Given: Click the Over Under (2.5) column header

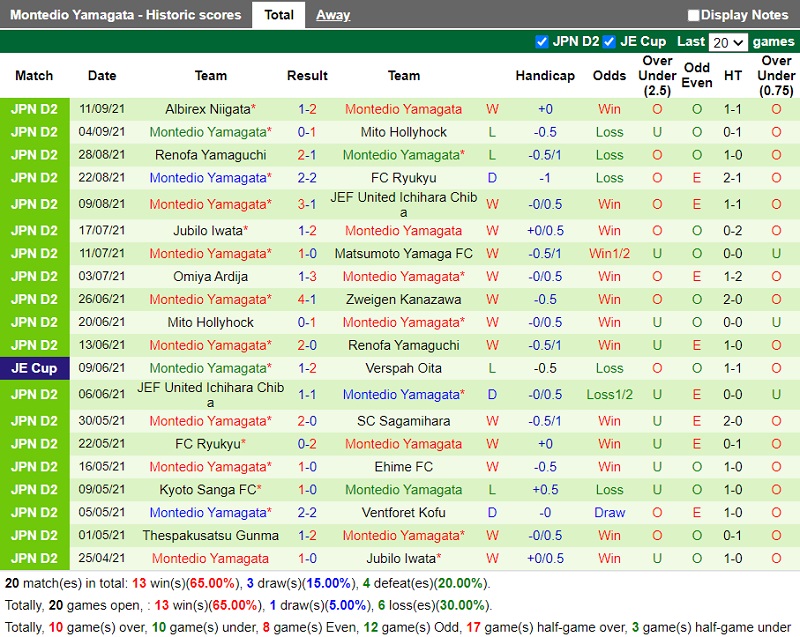Looking at the screenshot, I should pos(657,76).
